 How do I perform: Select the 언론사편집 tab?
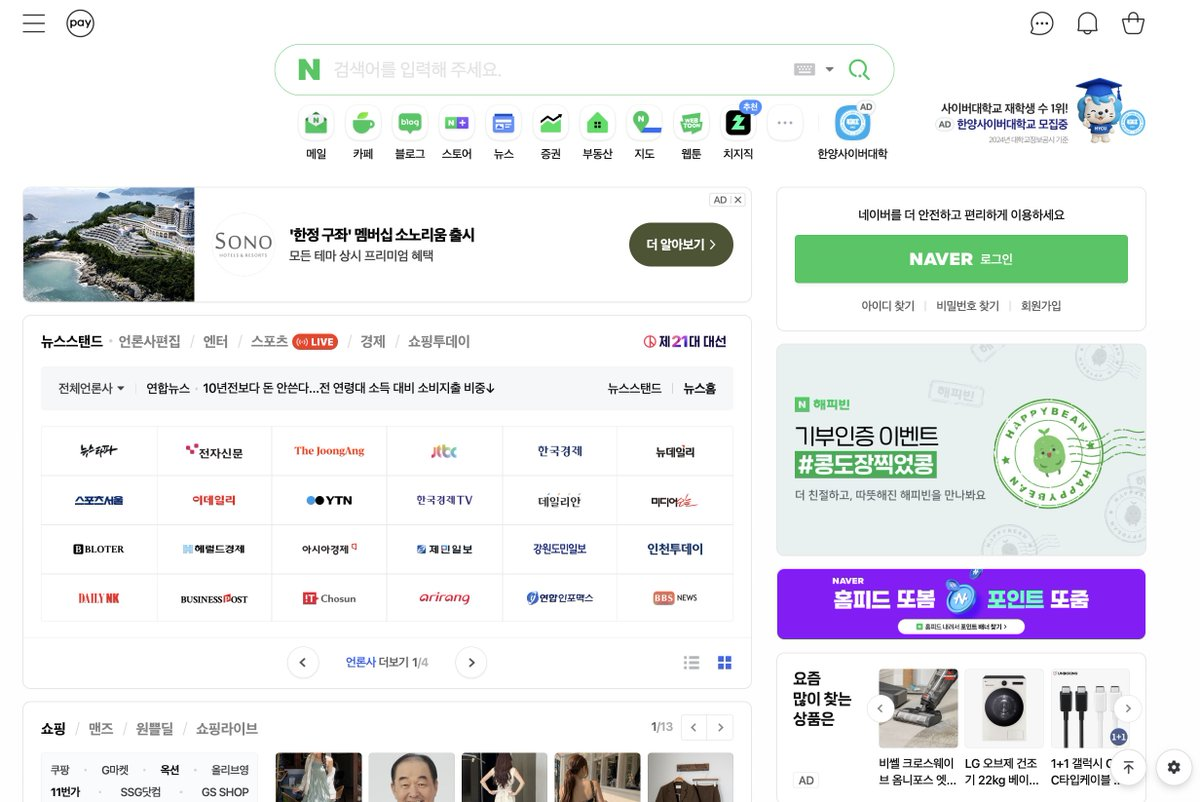150,341
